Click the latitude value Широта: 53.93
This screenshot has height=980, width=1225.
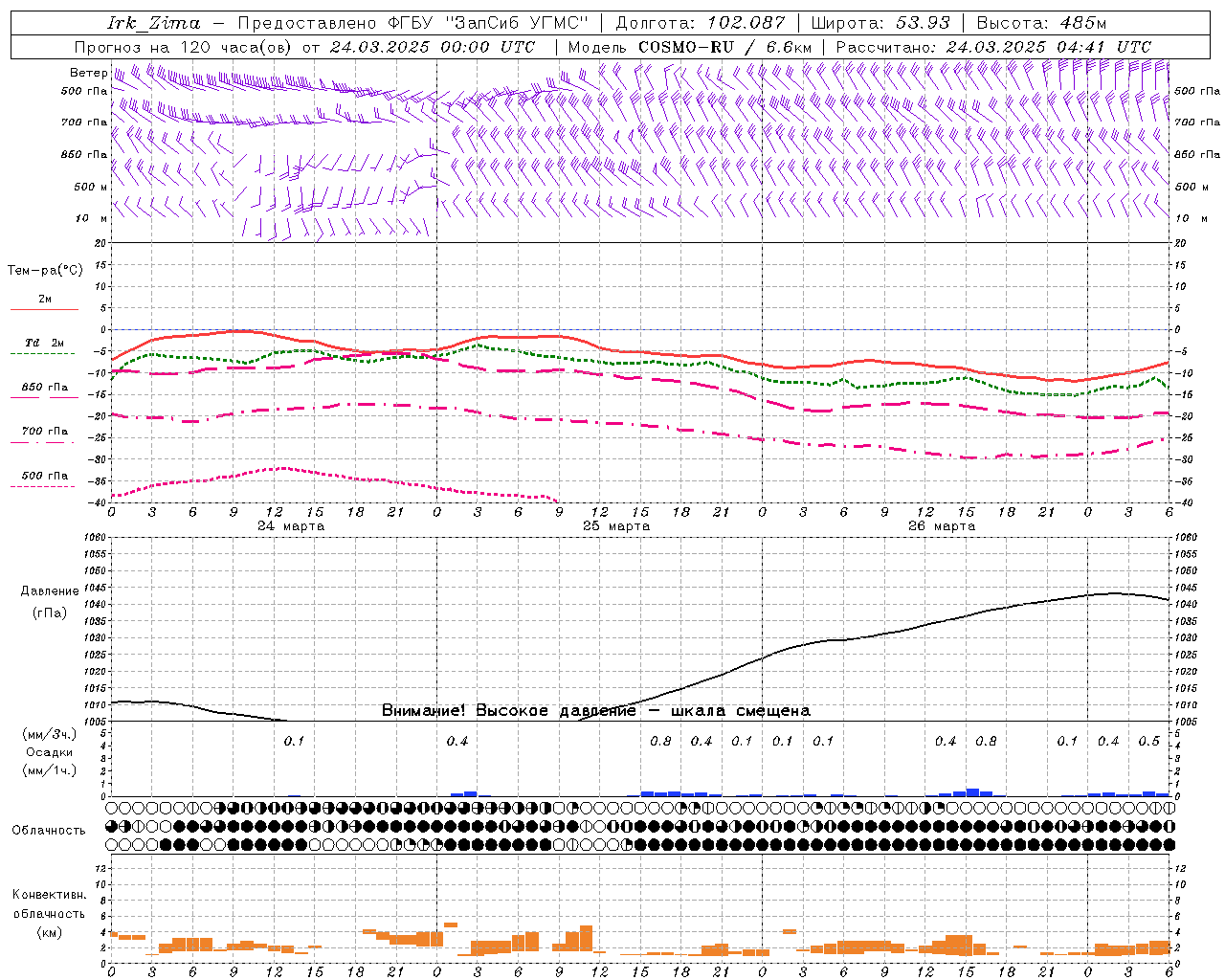click(x=880, y=23)
